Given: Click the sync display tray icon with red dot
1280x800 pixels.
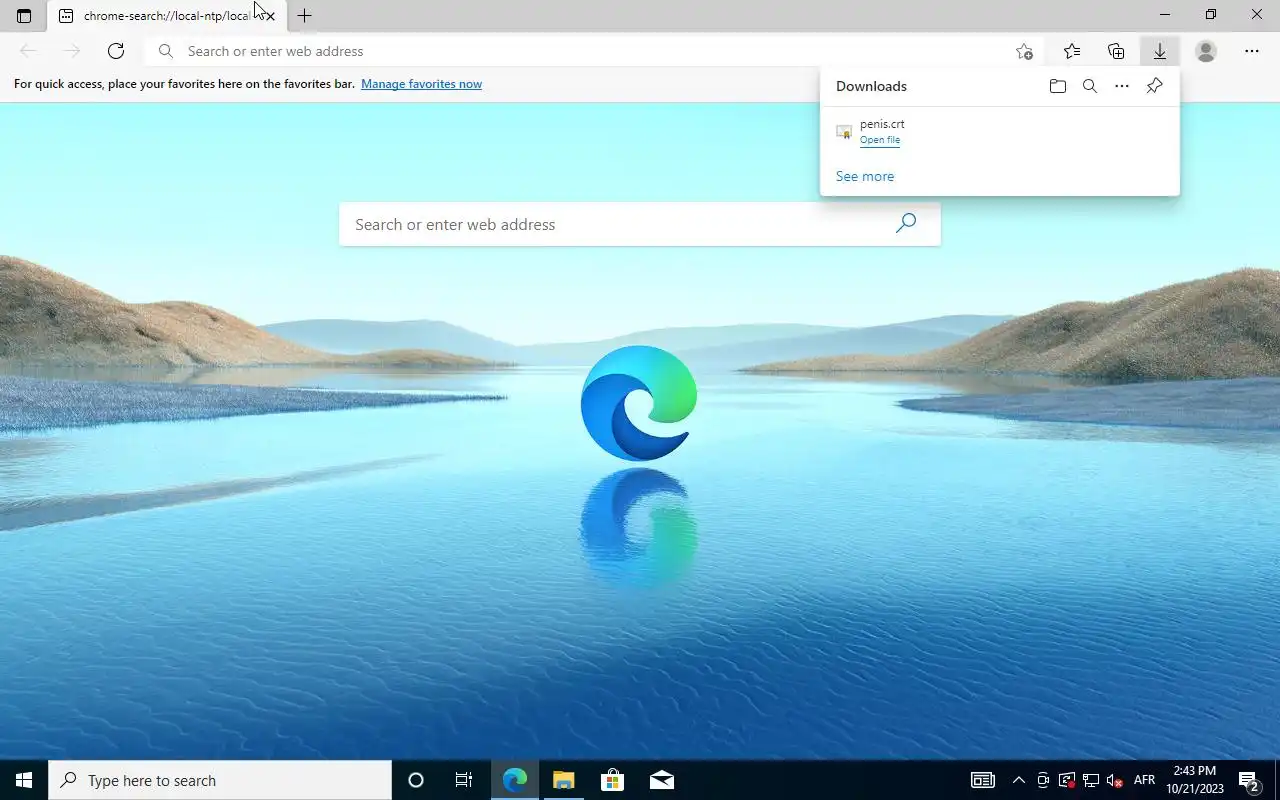Looking at the screenshot, I should [x=1067, y=780].
